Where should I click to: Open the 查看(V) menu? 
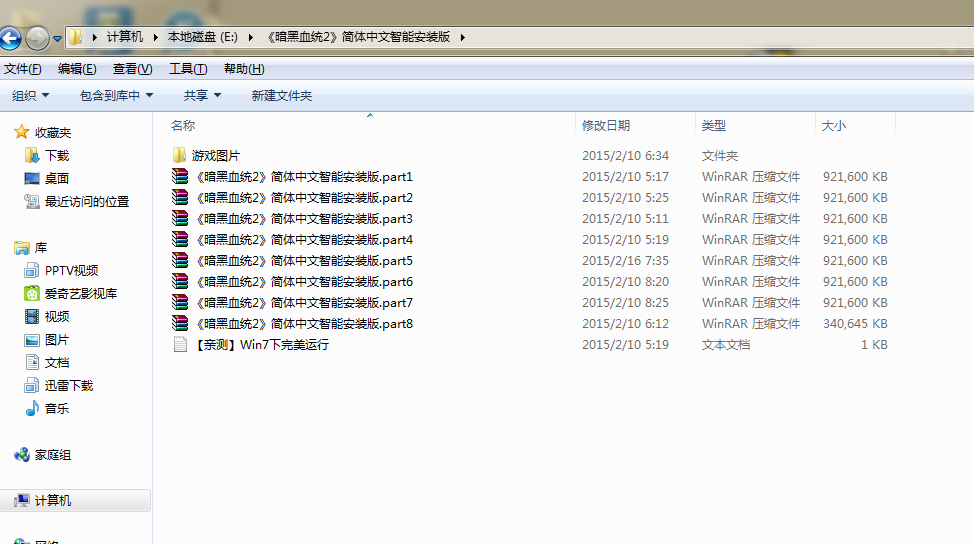click(x=132, y=69)
